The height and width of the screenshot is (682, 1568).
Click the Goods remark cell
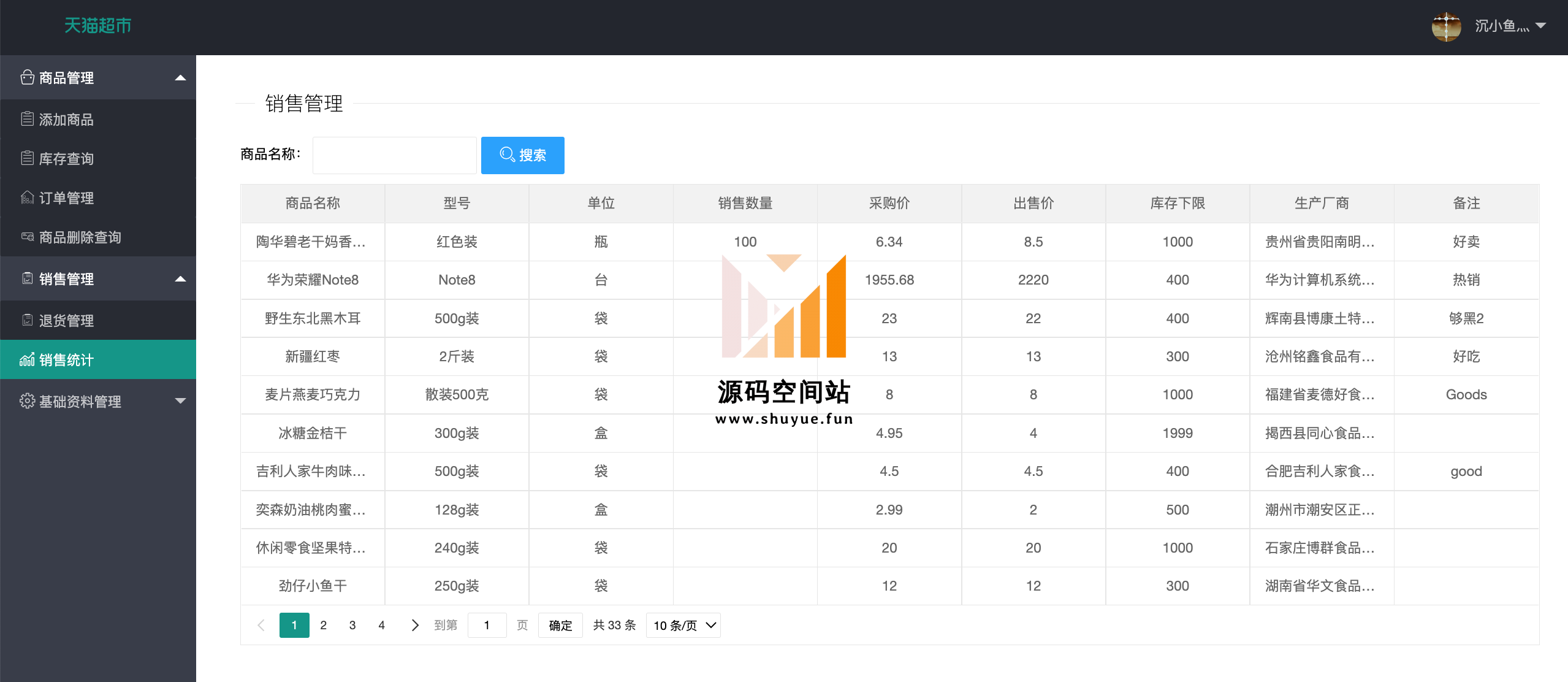point(1466,394)
